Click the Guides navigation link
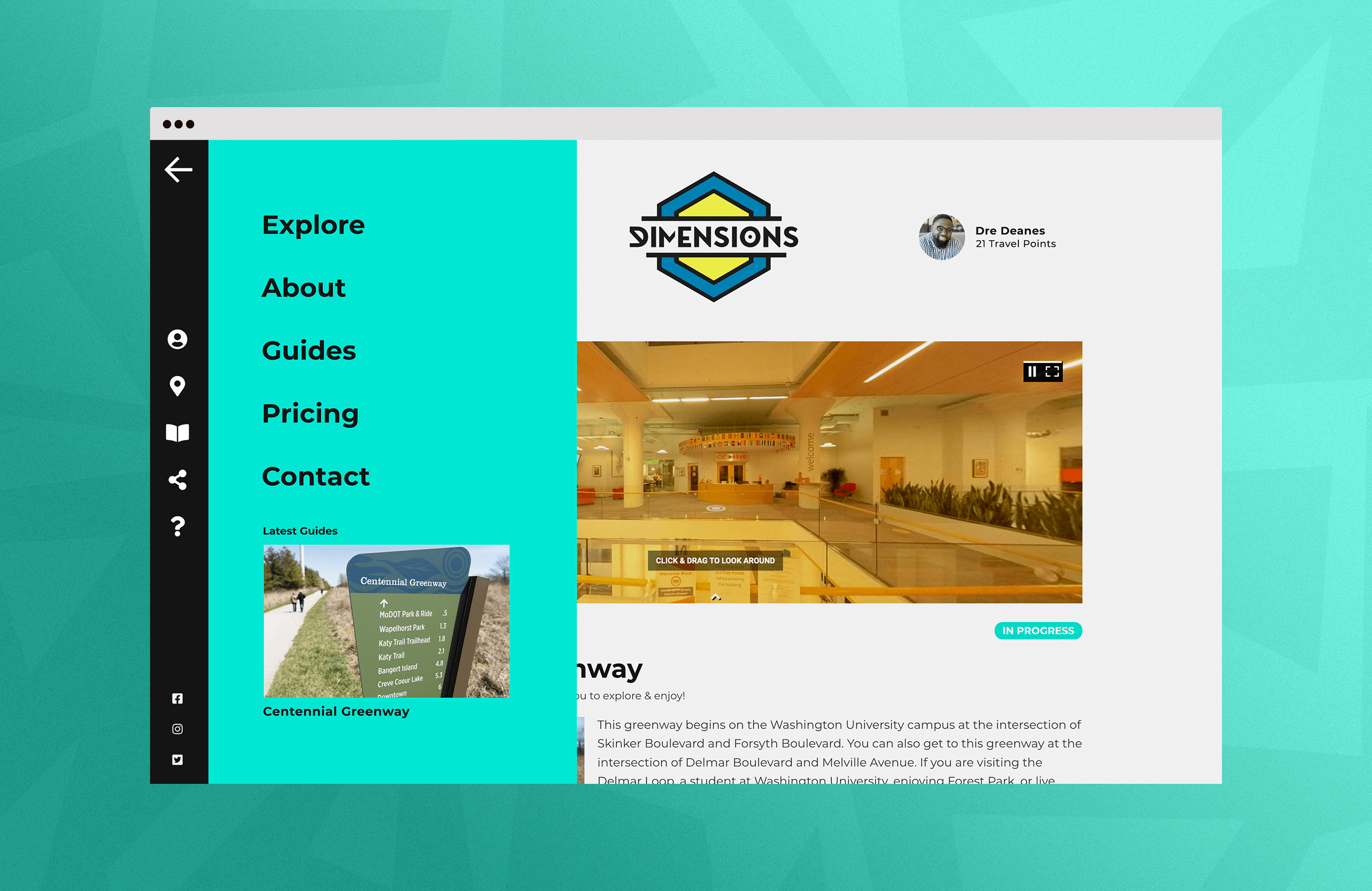1372x891 pixels. click(x=310, y=350)
